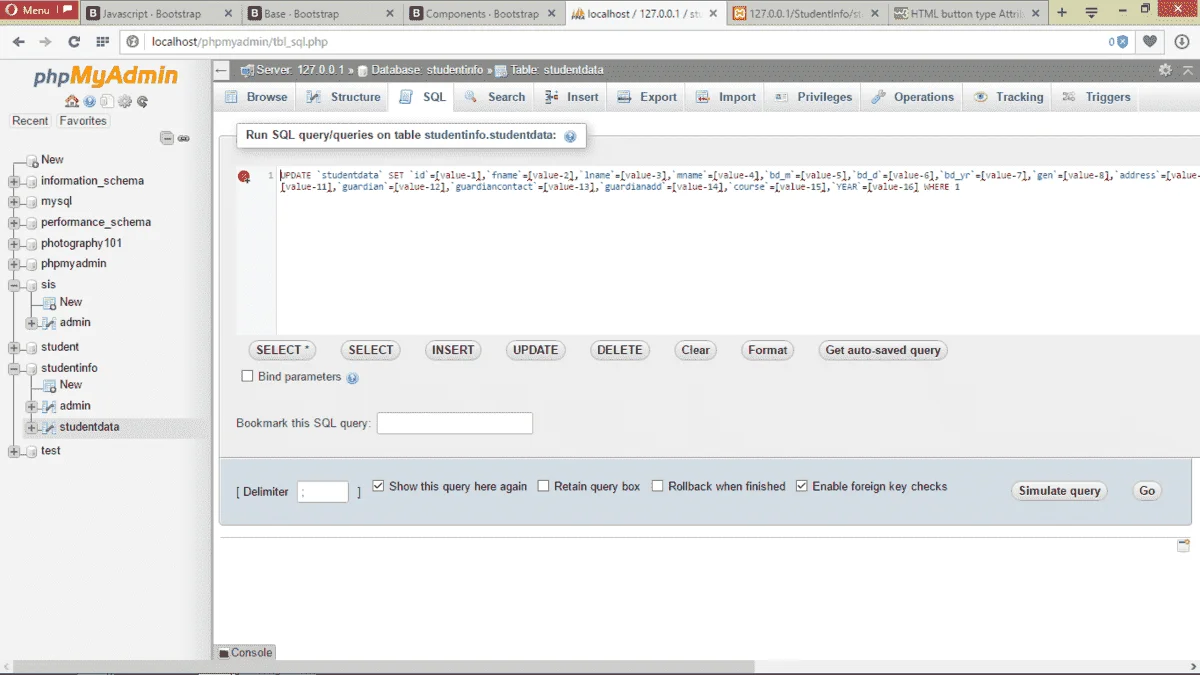Run query with Go button

click(1147, 491)
